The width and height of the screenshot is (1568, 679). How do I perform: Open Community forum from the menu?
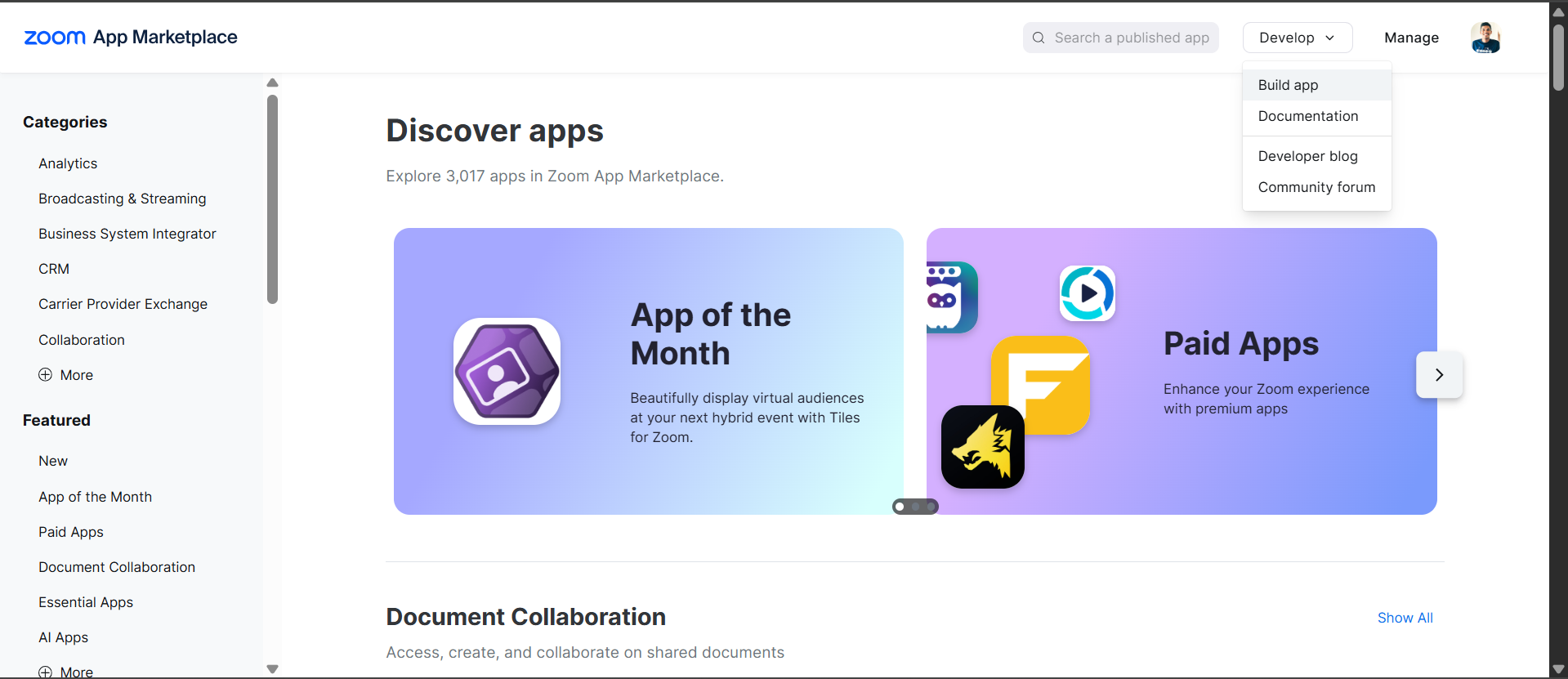coord(1316,187)
